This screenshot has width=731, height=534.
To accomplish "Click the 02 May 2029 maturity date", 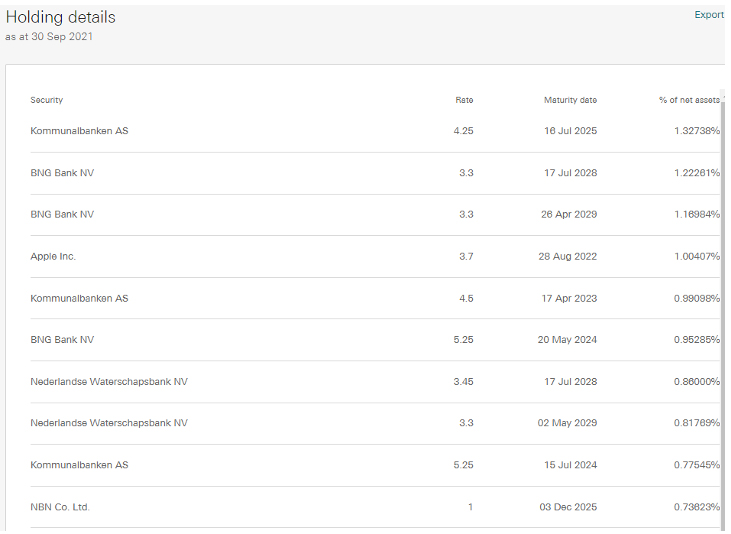I will pyautogui.click(x=567, y=423).
